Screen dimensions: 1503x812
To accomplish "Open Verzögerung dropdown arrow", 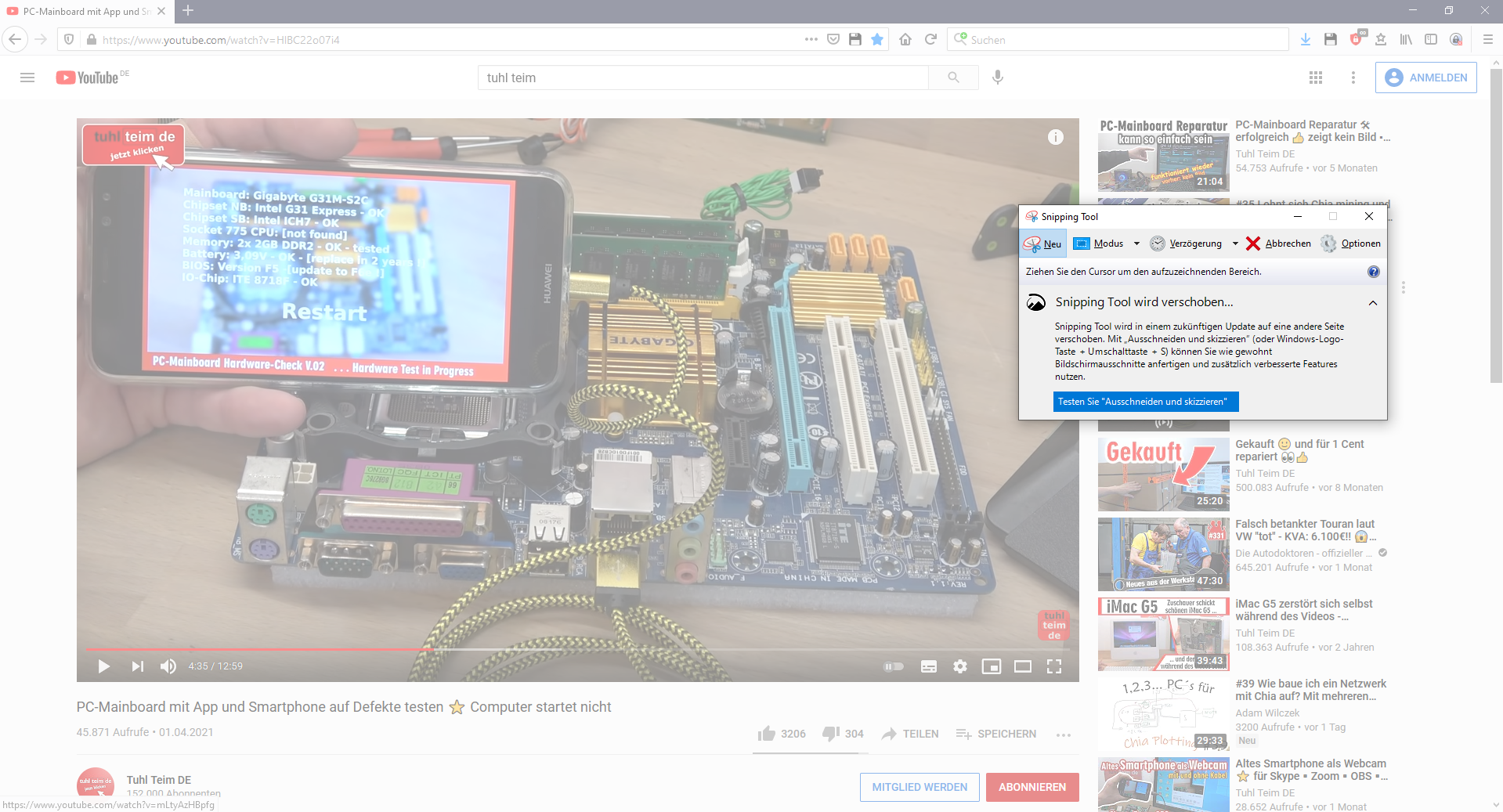I will pos(1235,244).
